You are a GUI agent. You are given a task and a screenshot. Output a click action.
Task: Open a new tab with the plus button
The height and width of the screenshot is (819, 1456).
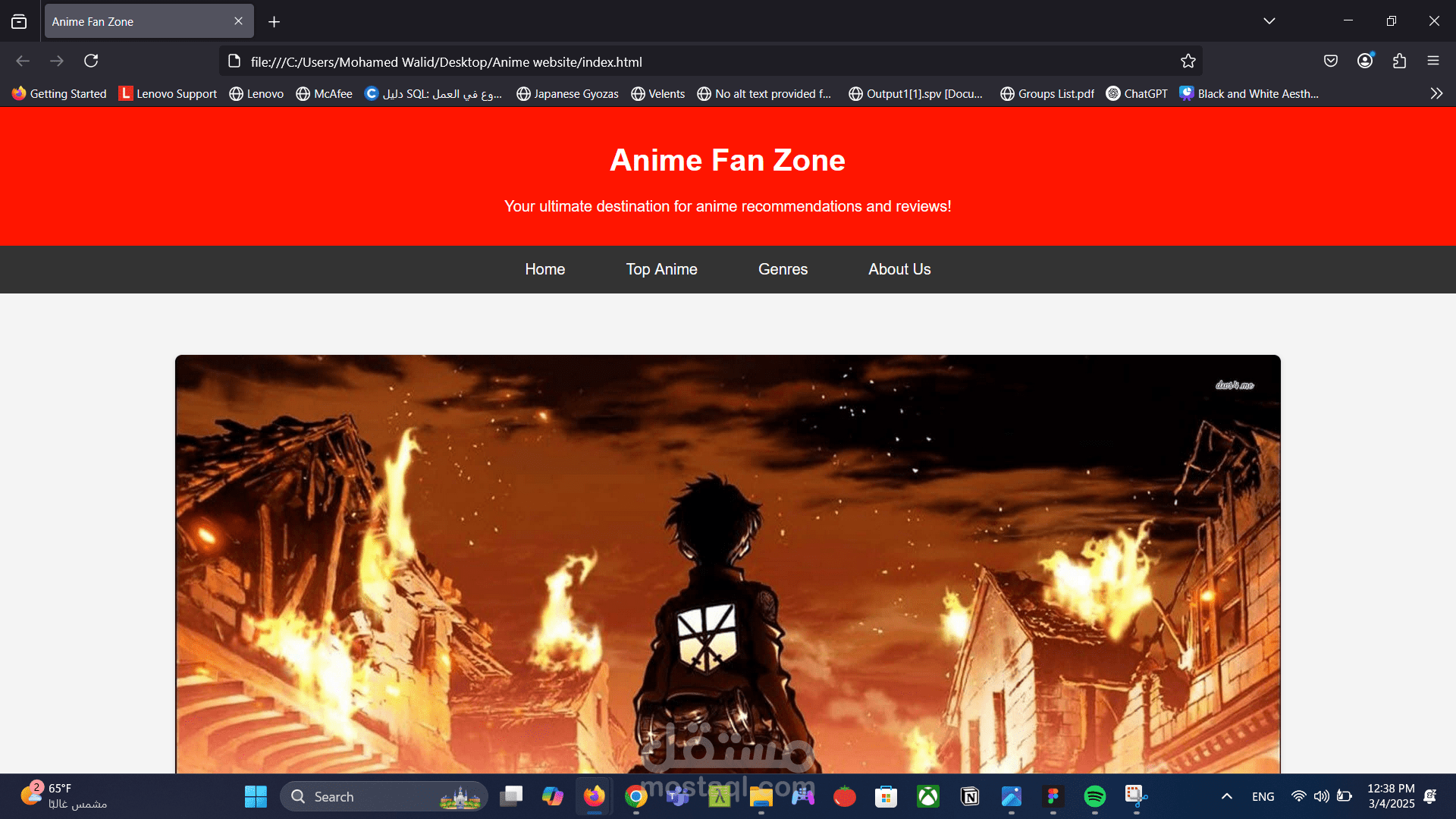[x=274, y=22]
